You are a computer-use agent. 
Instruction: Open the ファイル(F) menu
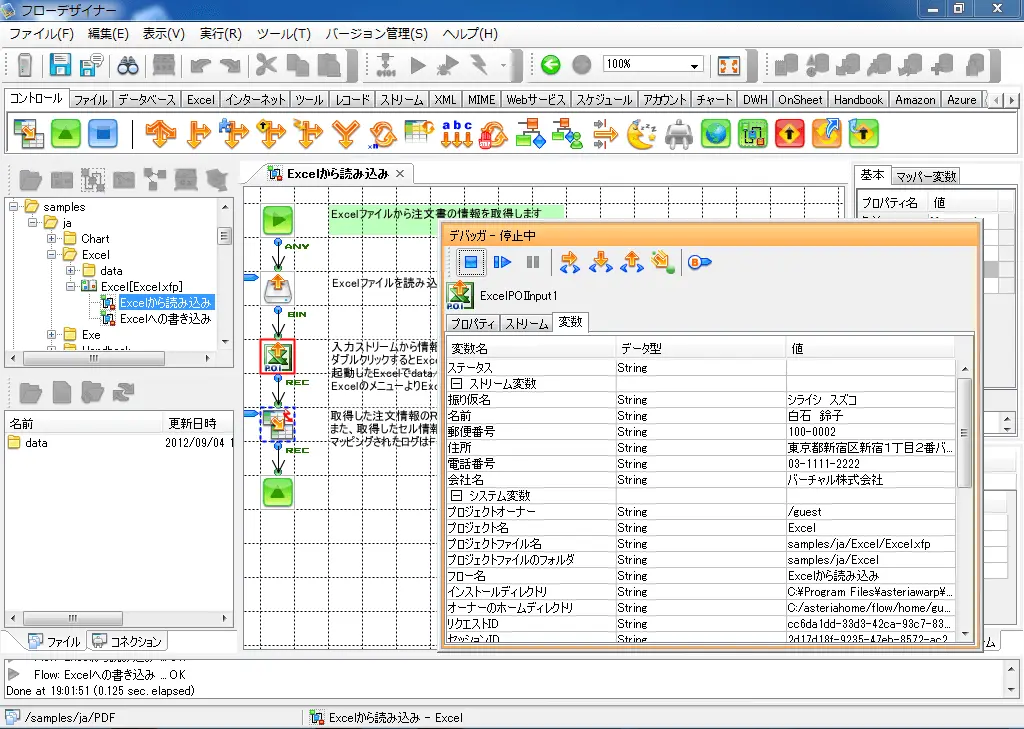41,33
